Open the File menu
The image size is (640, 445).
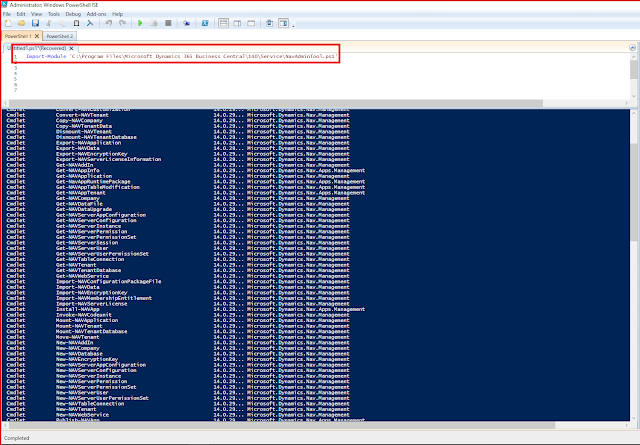7,14
